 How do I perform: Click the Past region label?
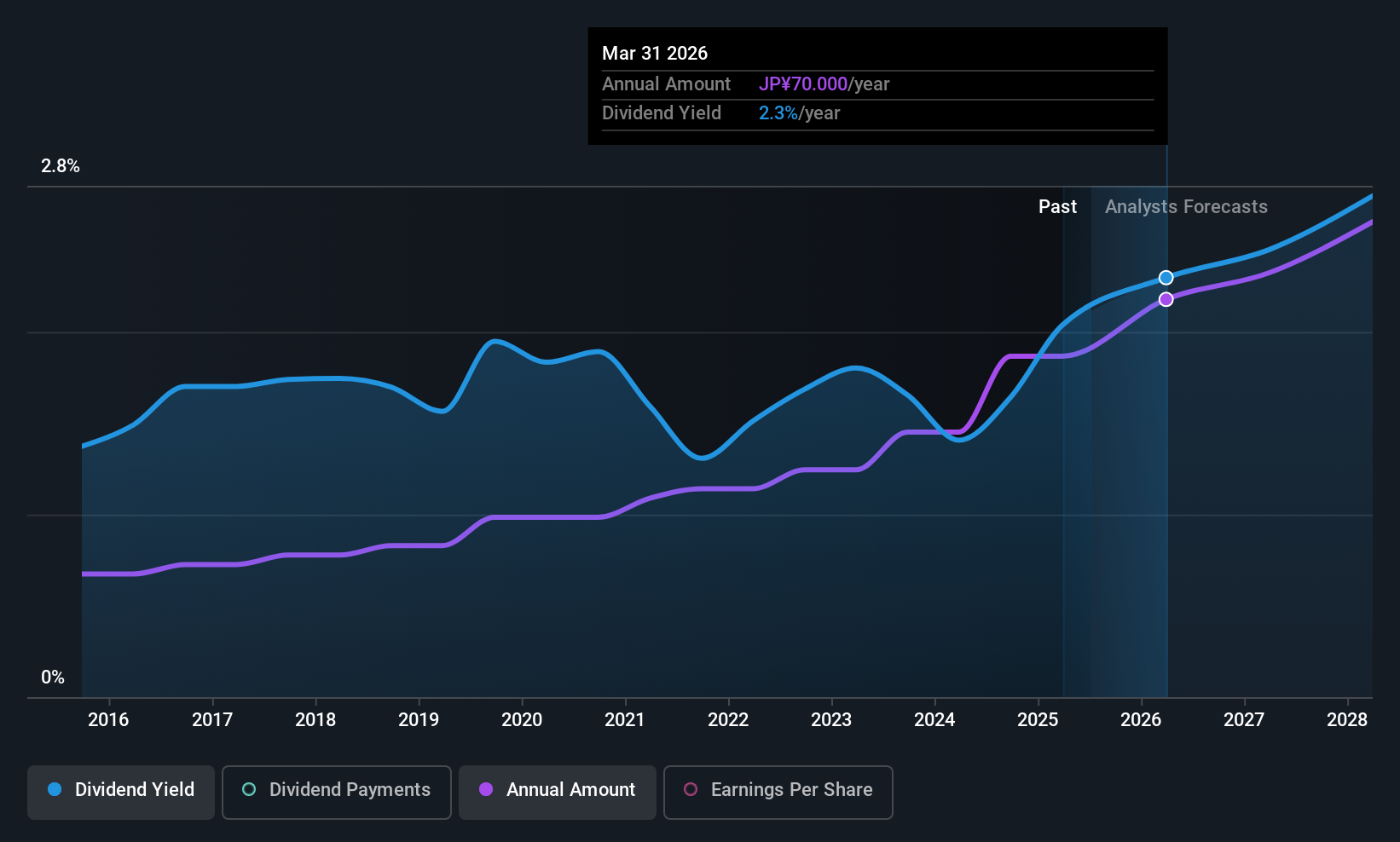(1057, 207)
